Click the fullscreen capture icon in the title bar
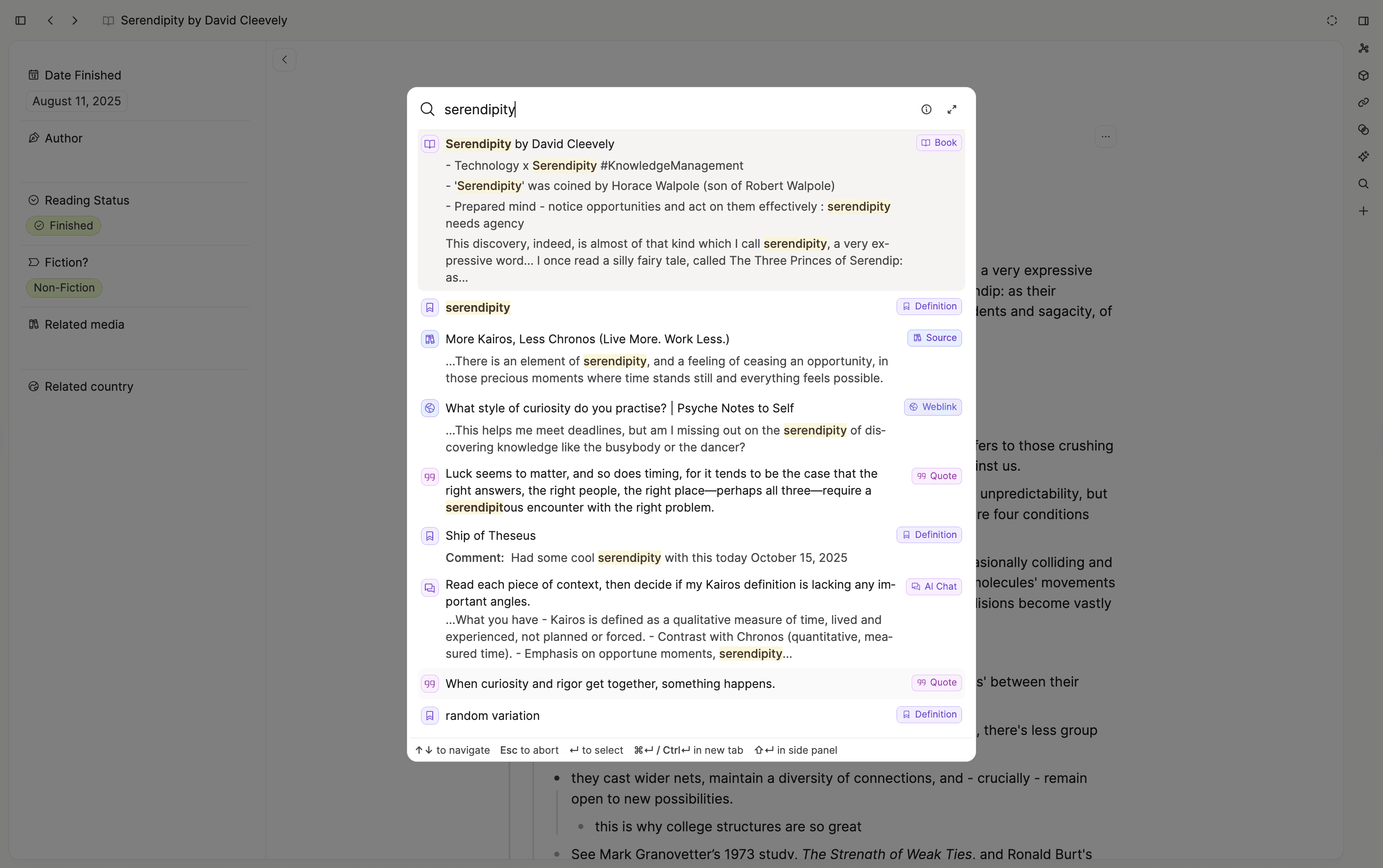 point(1332,21)
